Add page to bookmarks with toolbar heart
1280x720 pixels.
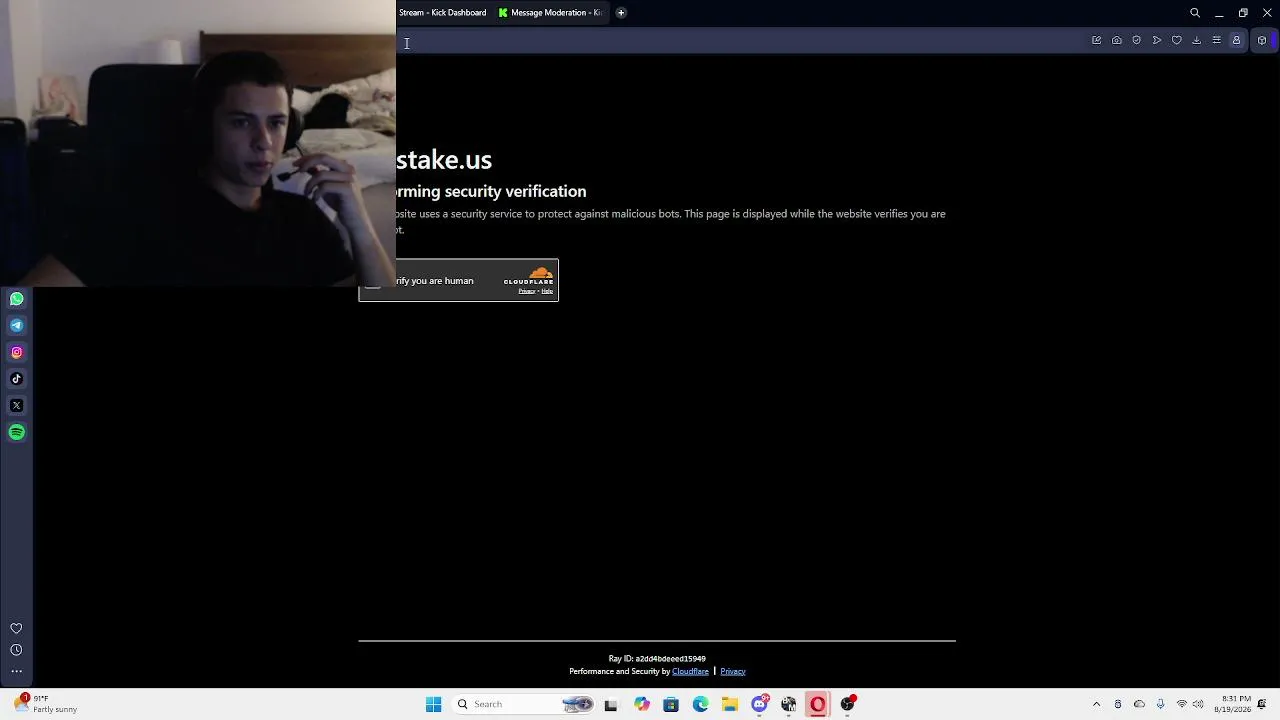(x=1177, y=40)
